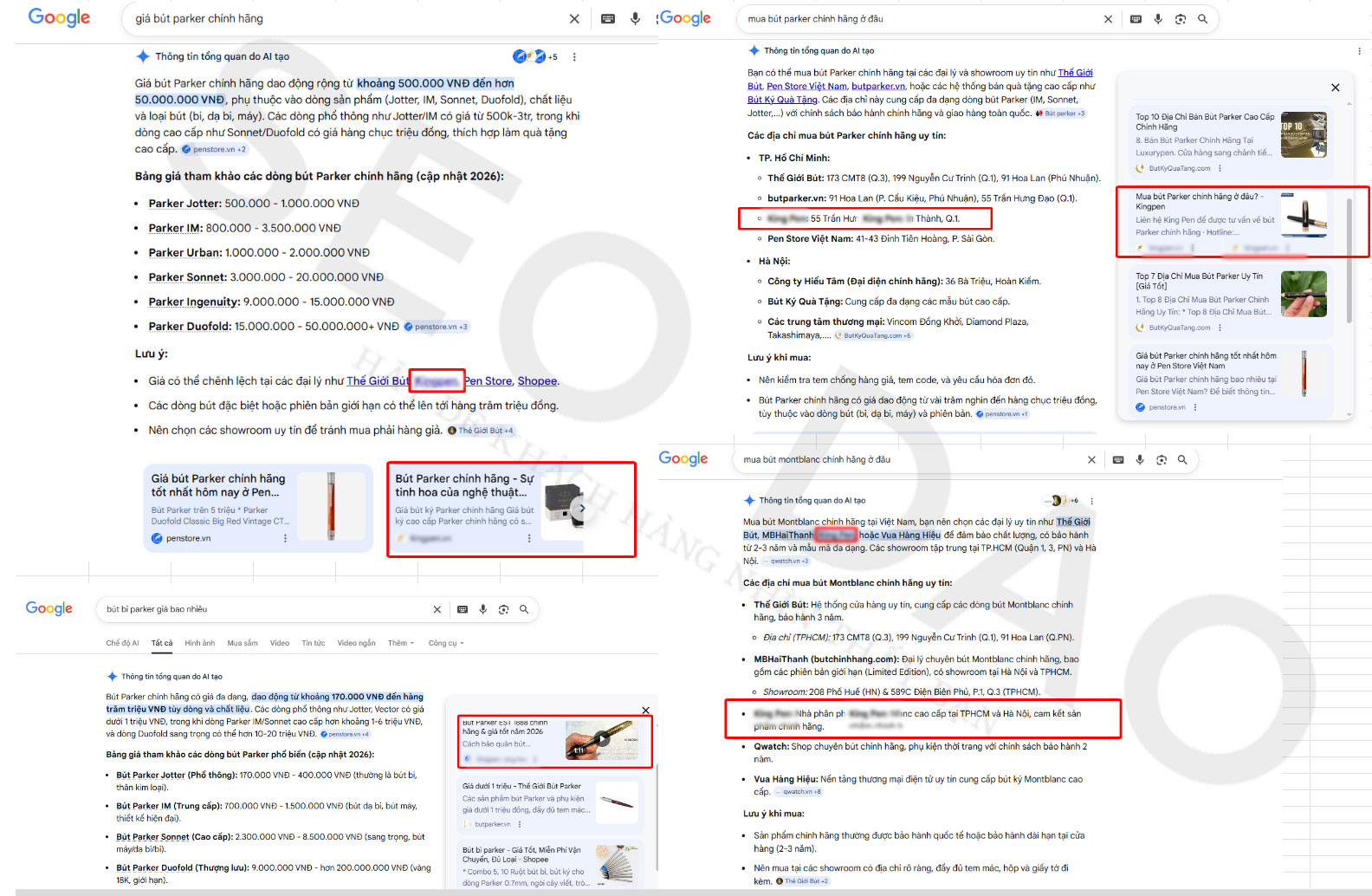Screen dimensions: 1372x896
Task: Switch to the 'Mua sắm' tab
Action: 243,643
